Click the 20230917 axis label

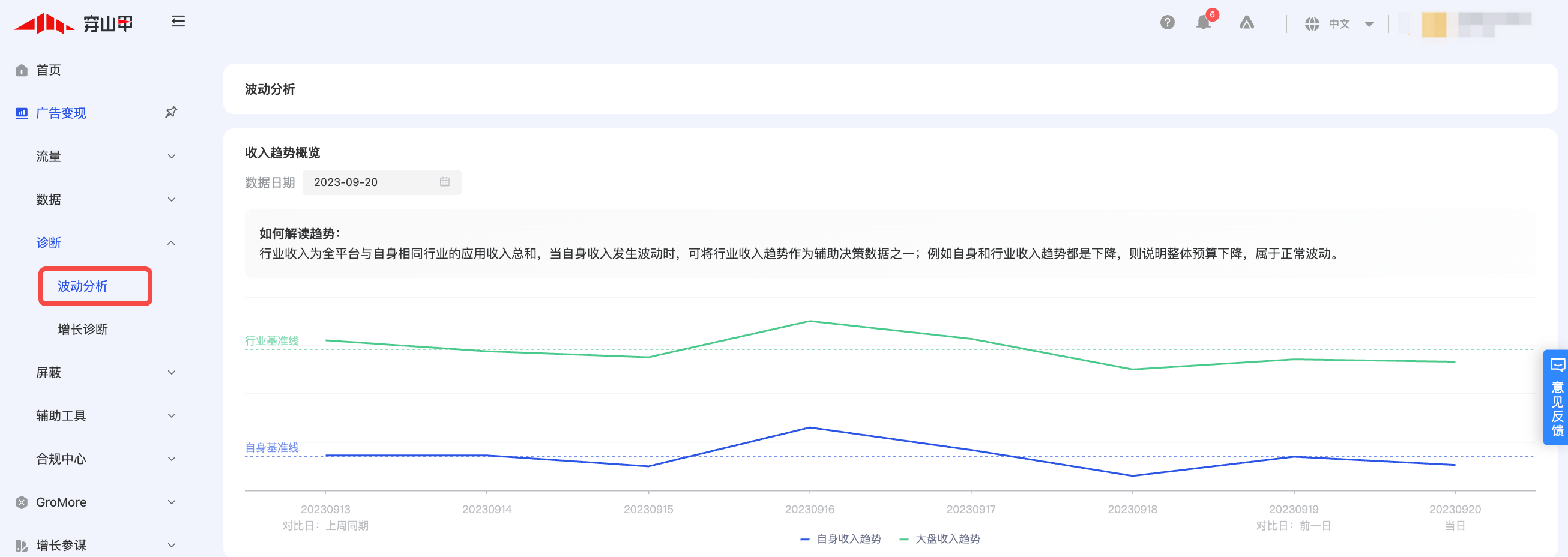(x=971, y=510)
